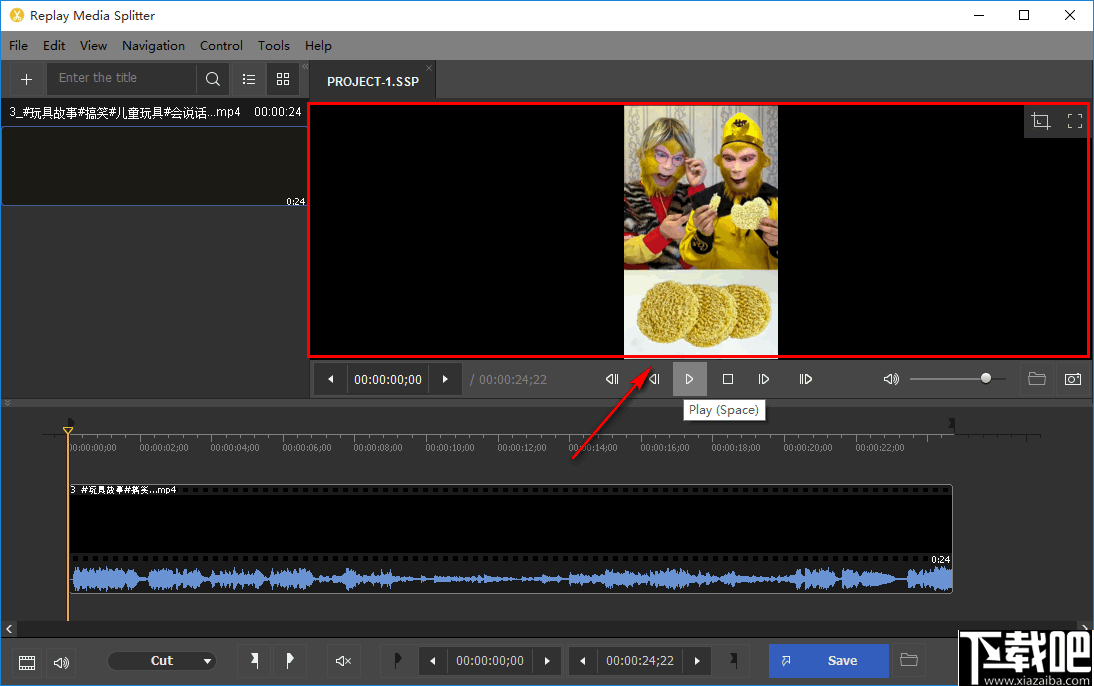Switch between list view of media files

click(x=248, y=78)
